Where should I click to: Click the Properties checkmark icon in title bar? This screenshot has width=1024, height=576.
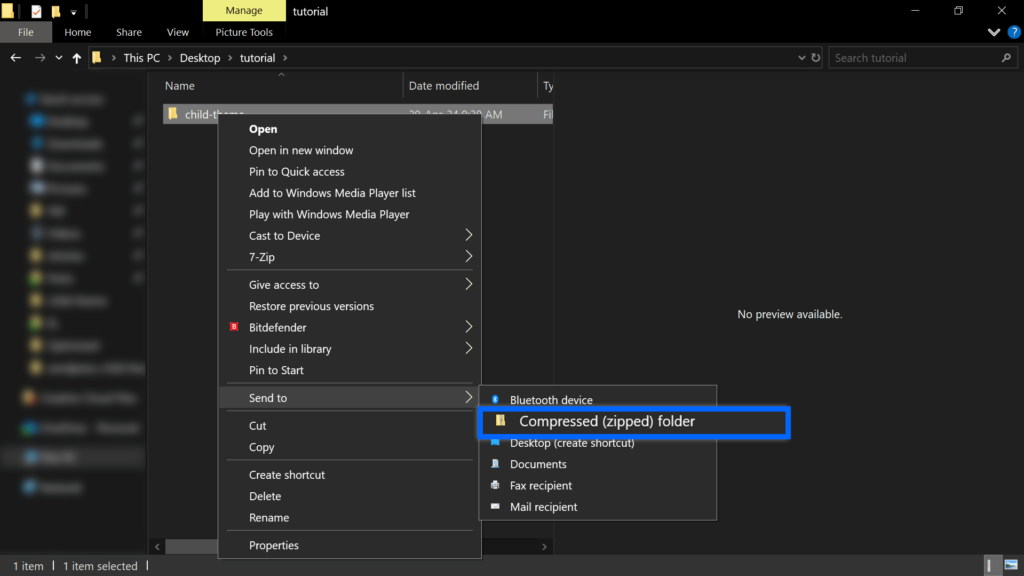pyautogui.click(x=36, y=11)
